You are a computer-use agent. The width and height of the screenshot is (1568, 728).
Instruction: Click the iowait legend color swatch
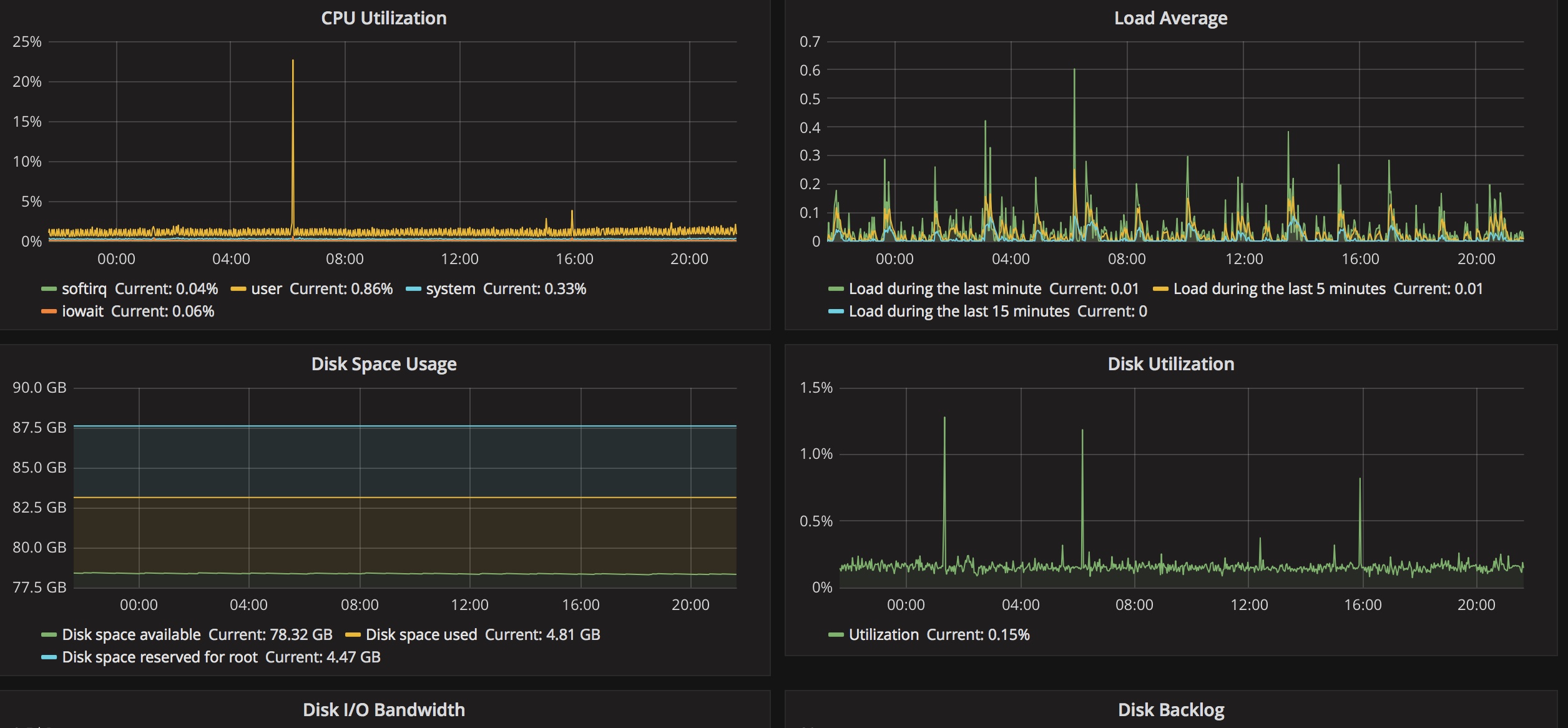pos(49,312)
